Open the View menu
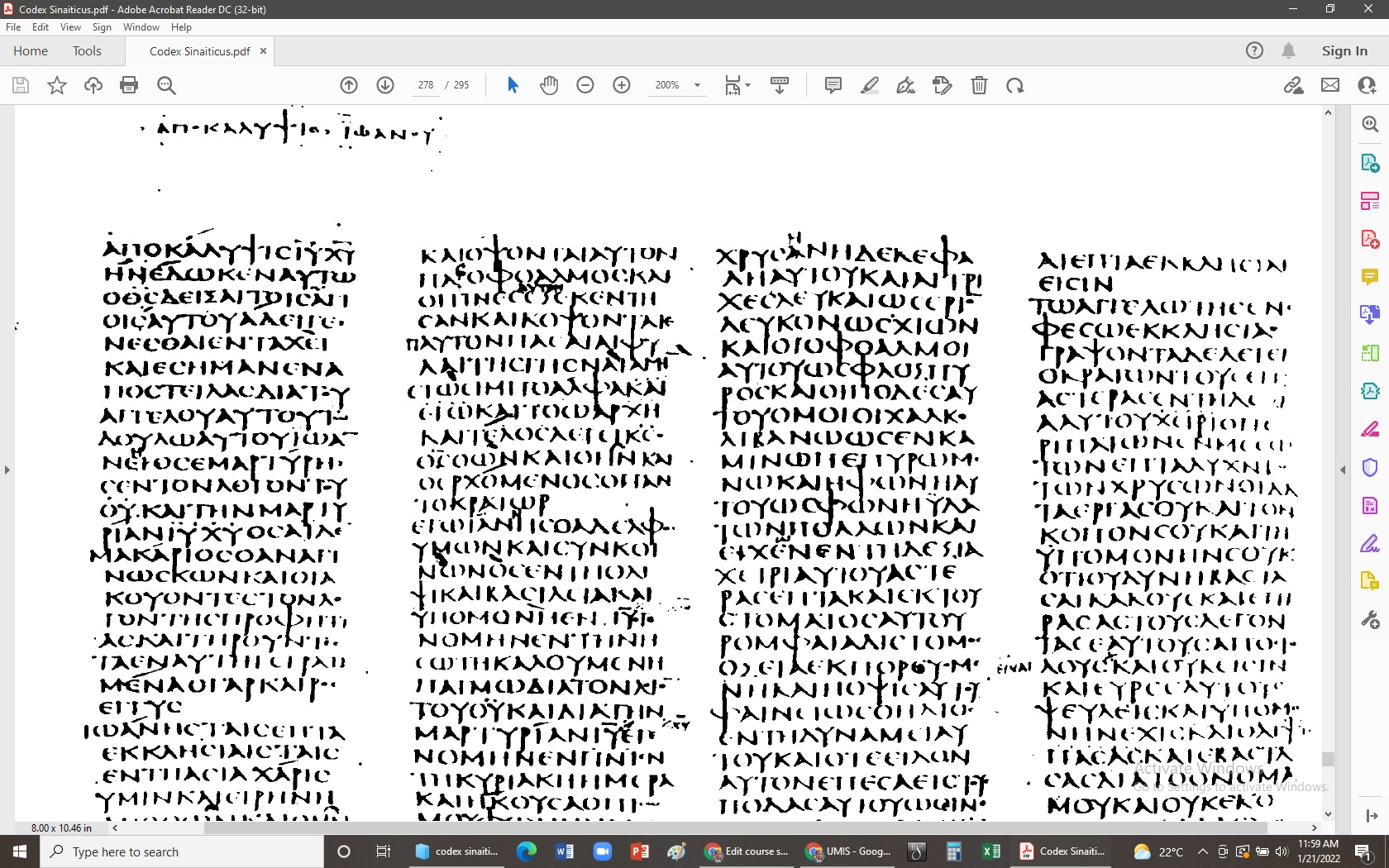This screenshot has height=868, width=1389. click(x=70, y=27)
